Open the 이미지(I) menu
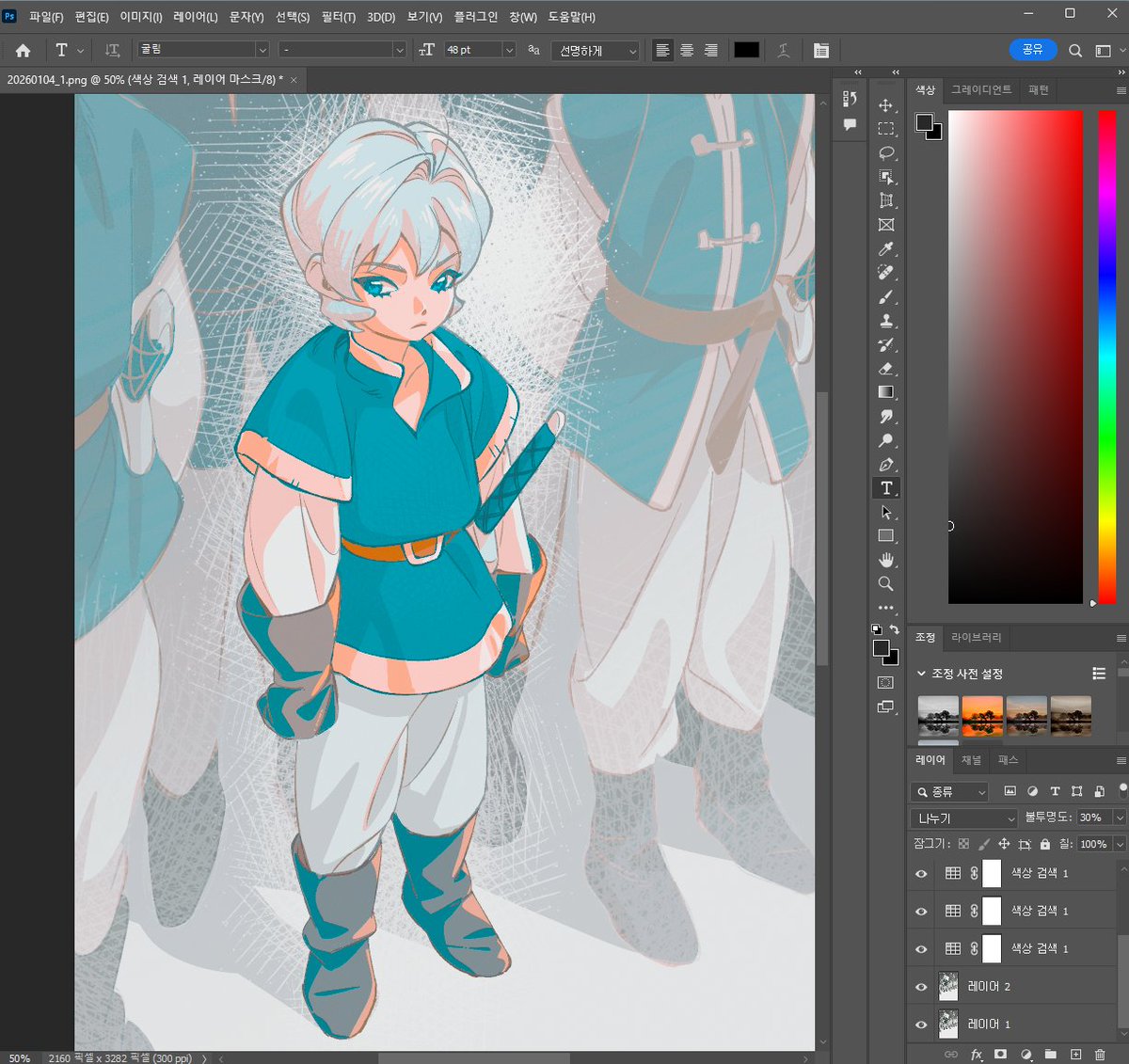 (141, 17)
